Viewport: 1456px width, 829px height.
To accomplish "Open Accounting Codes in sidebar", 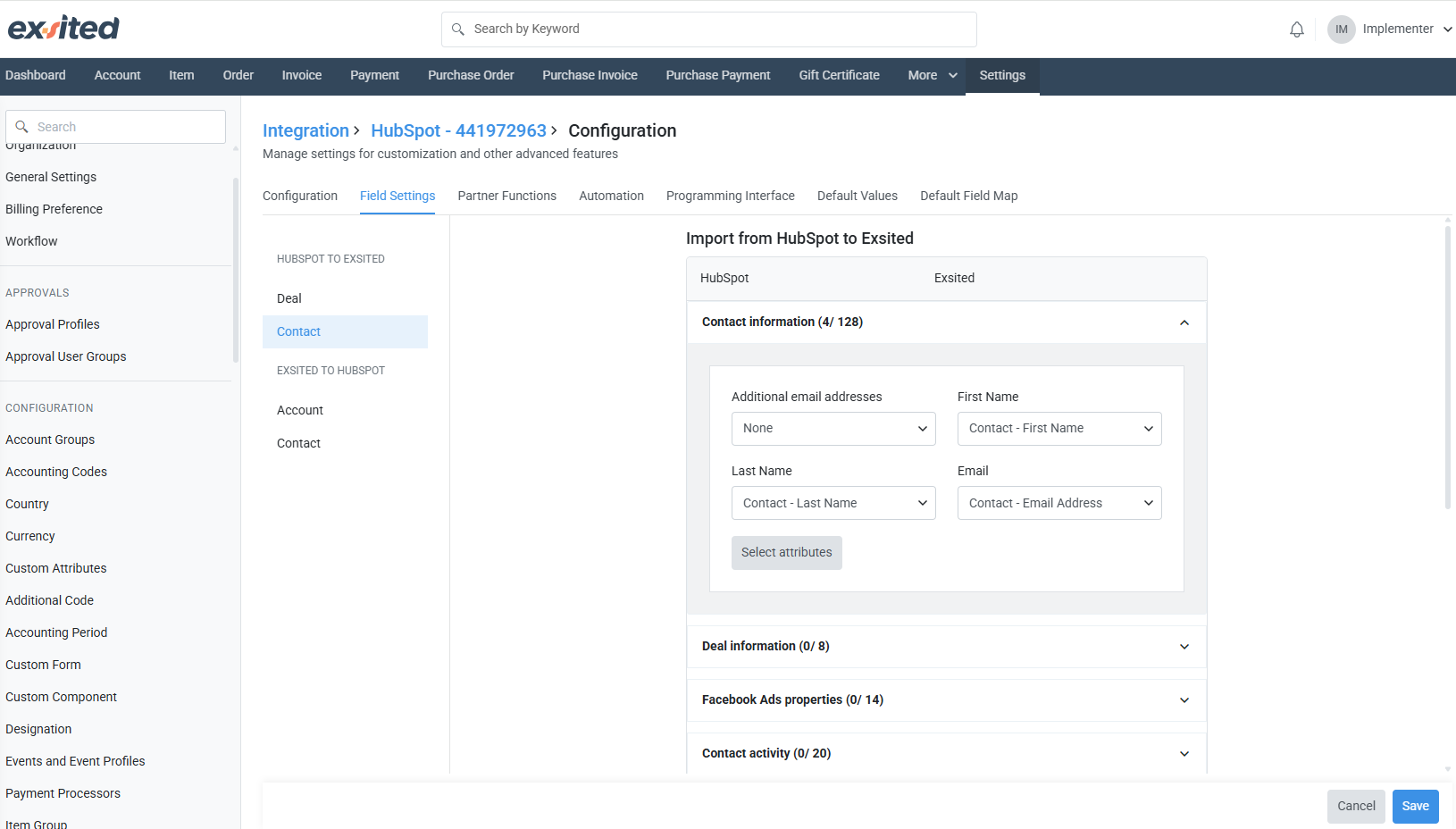I will (x=56, y=472).
